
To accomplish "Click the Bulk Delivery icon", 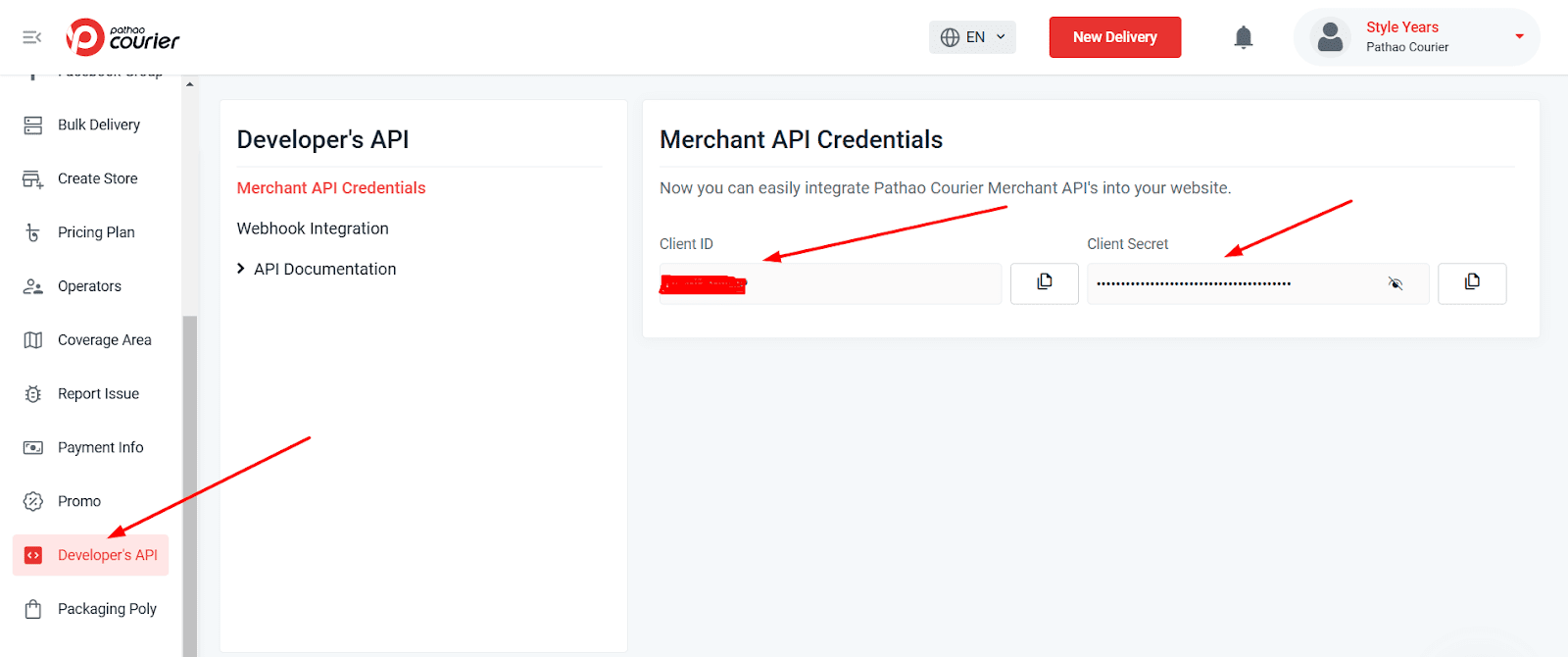I will (x=33, y=125).
